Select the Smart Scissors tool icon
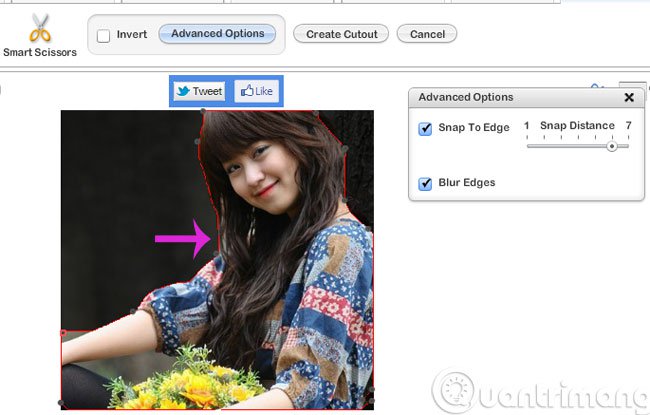This screenshot has width=650, height=415. click(x=40, y=28)
